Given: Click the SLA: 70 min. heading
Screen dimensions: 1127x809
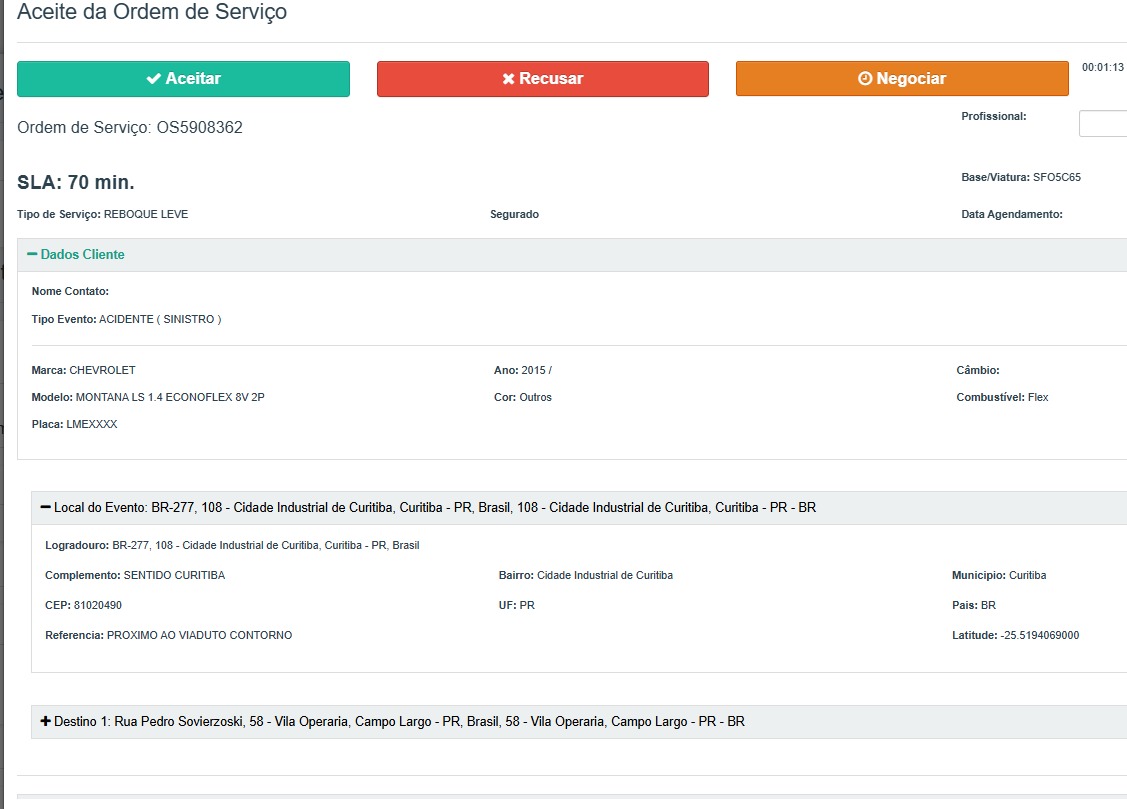Looking at the screenshot, I should pos(76,183).
